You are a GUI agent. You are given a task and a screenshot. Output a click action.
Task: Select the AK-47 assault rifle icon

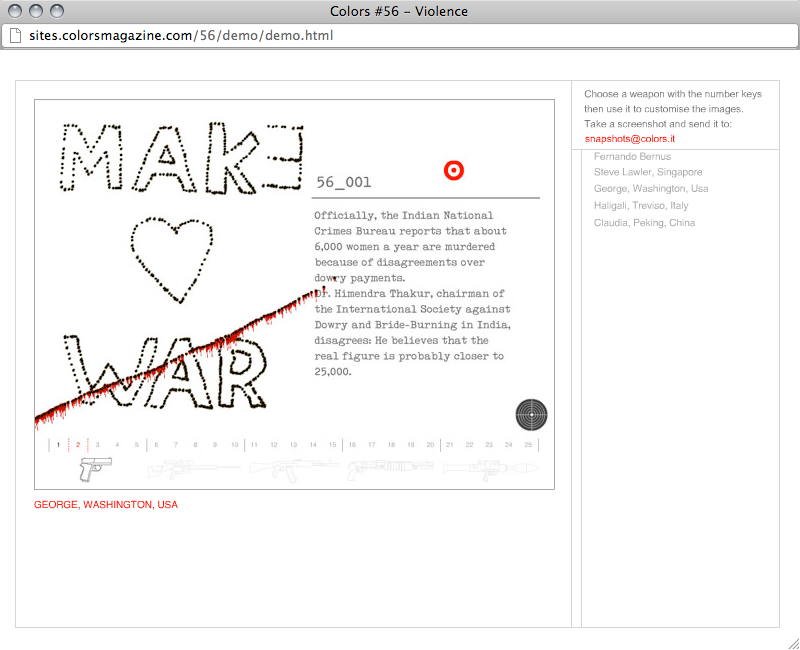click(x=294, y=470)
